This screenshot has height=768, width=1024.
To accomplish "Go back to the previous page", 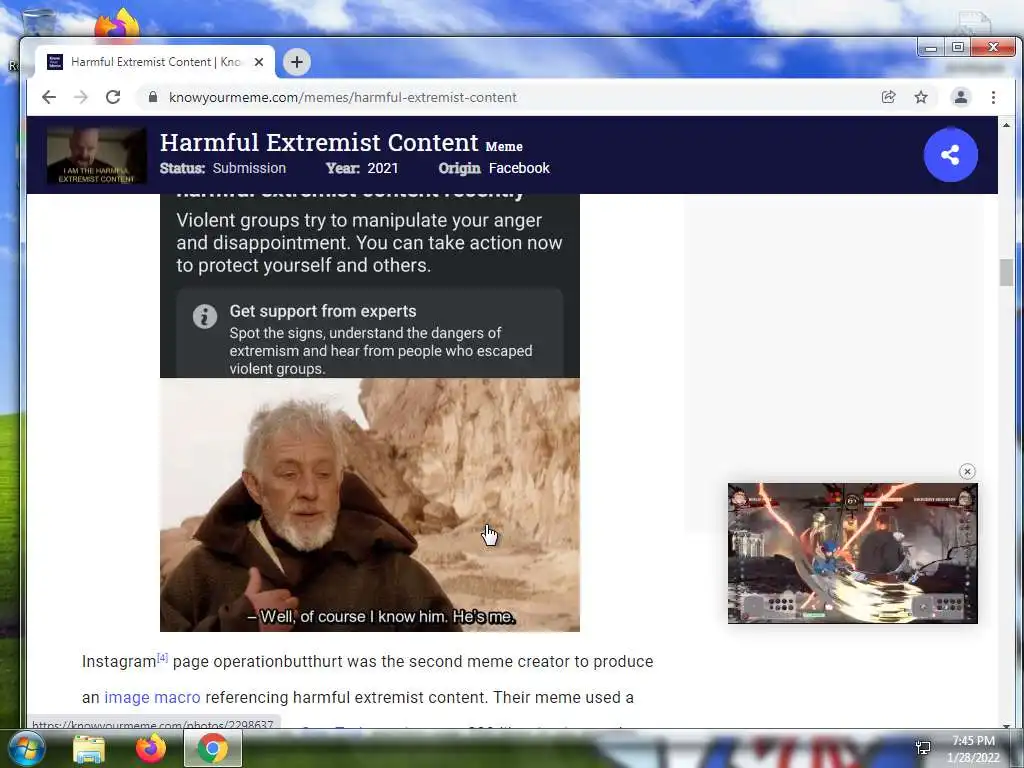I will [49, 97].
